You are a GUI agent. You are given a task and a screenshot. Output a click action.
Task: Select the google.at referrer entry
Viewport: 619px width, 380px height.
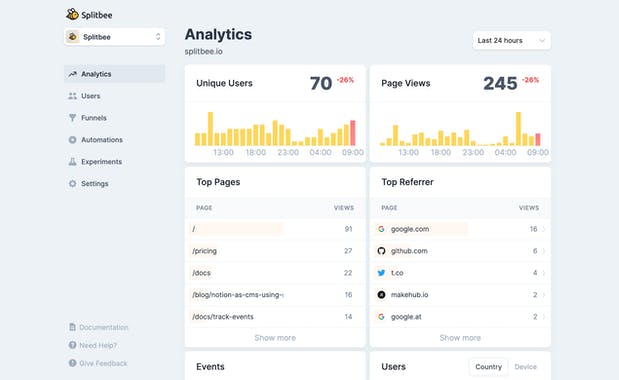460,316
